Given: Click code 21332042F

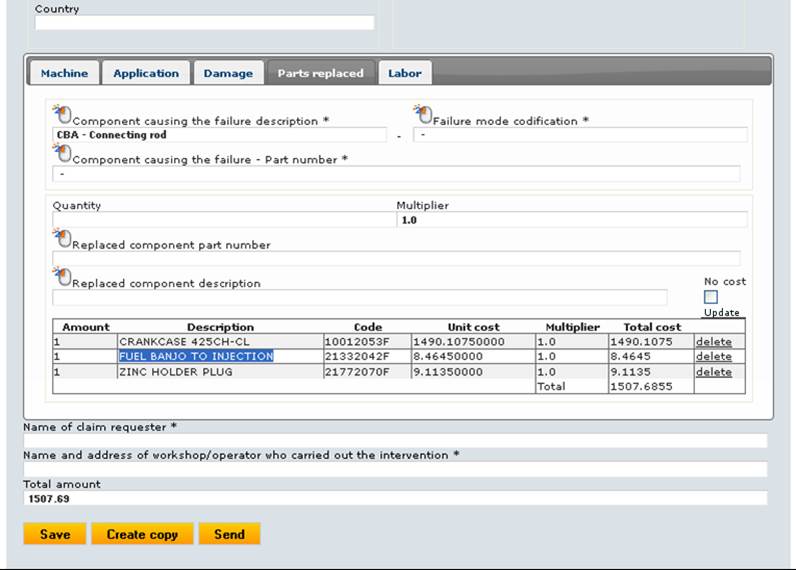Looking at the screenshot, I should (357, 356).
